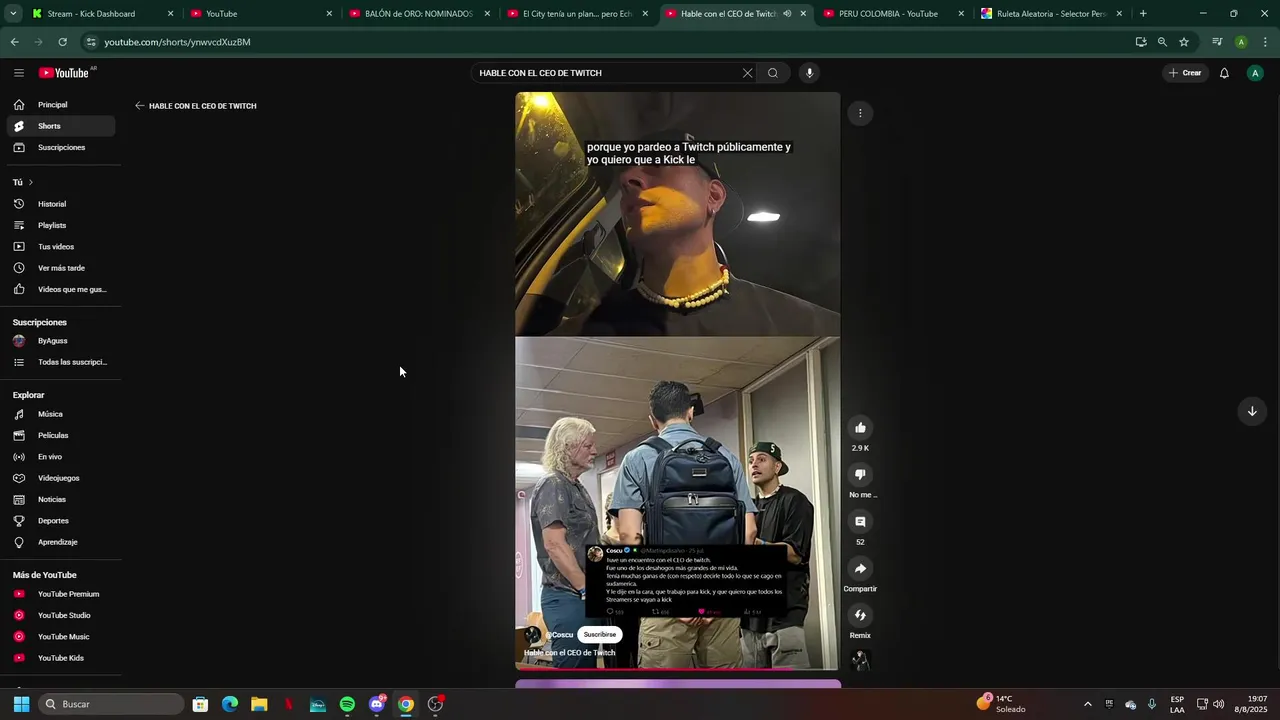Click the Crear button

[x=1185, y=73]
